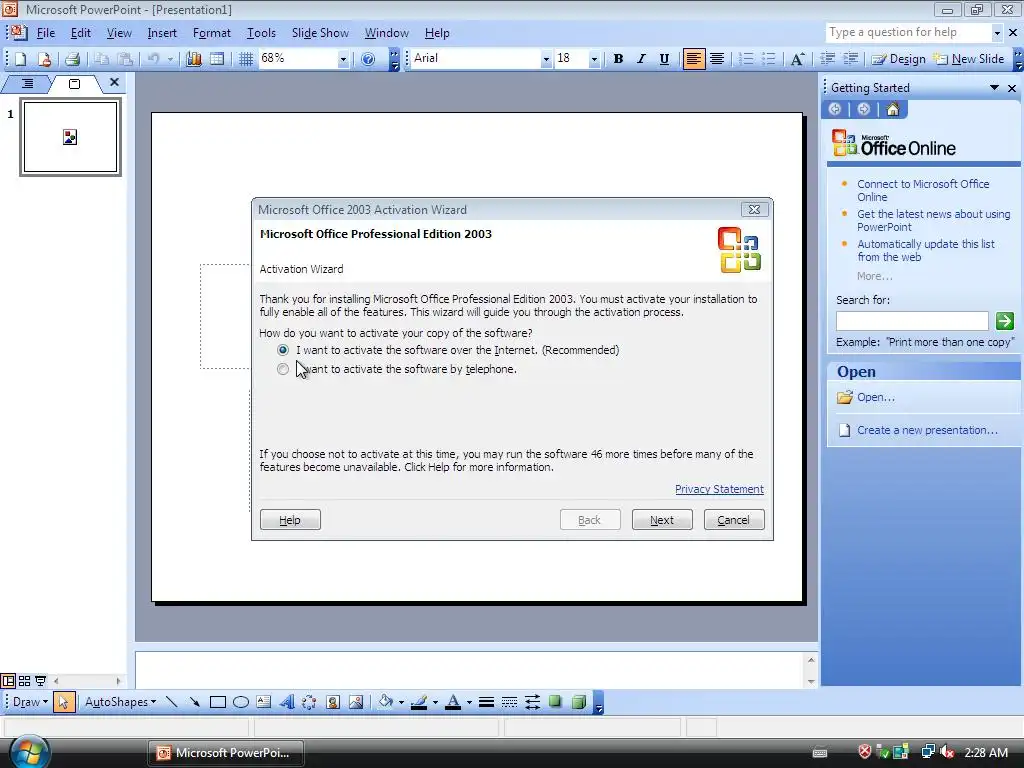Open Line Color dropdown arrow

pos(435,703)
